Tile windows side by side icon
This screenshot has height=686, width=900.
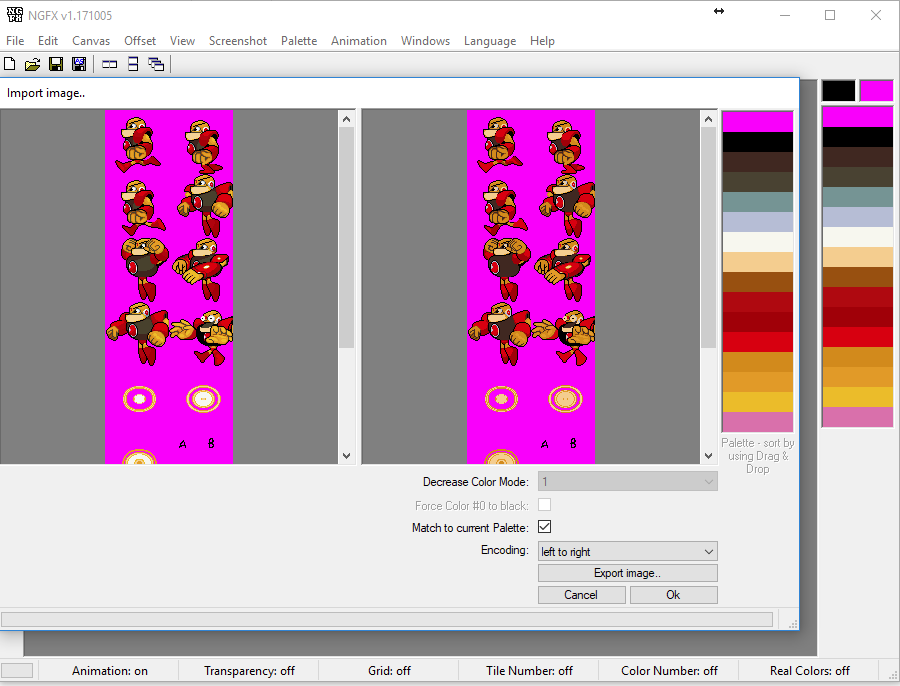coord(110,64)
